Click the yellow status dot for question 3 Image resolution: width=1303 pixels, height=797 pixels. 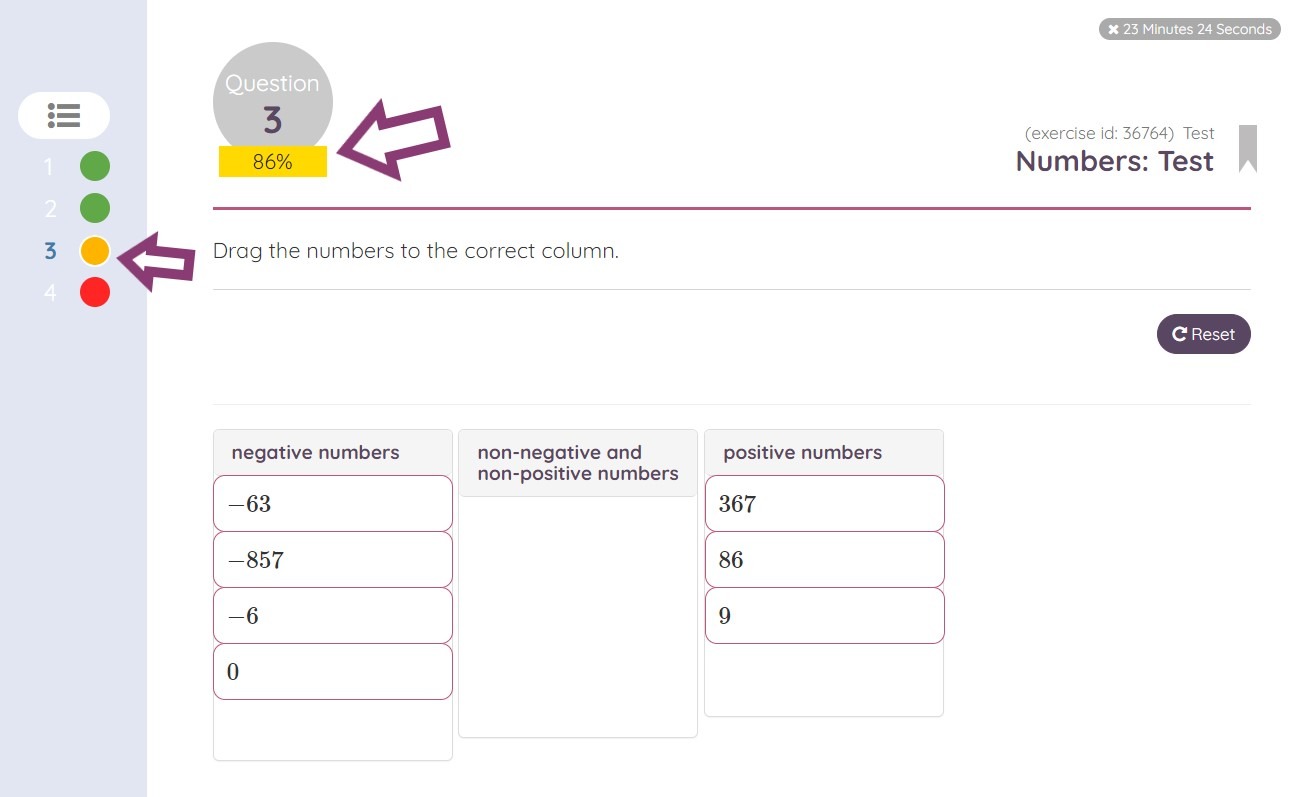(x=95, y=250)
